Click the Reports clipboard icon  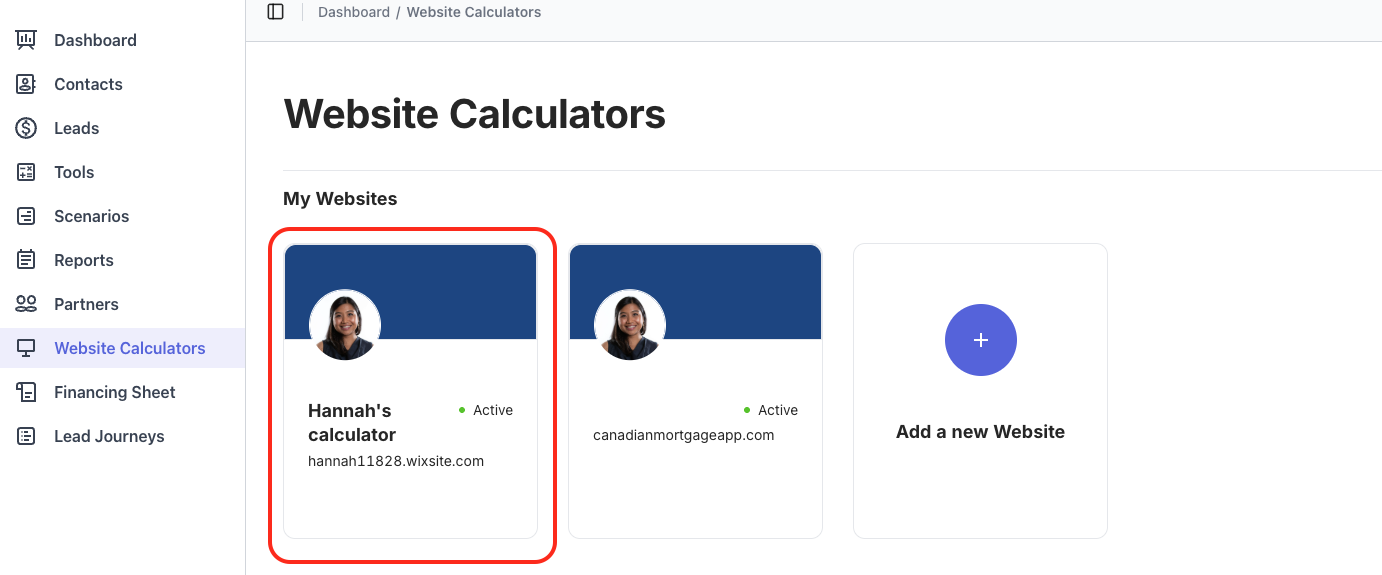click(27, 260)
